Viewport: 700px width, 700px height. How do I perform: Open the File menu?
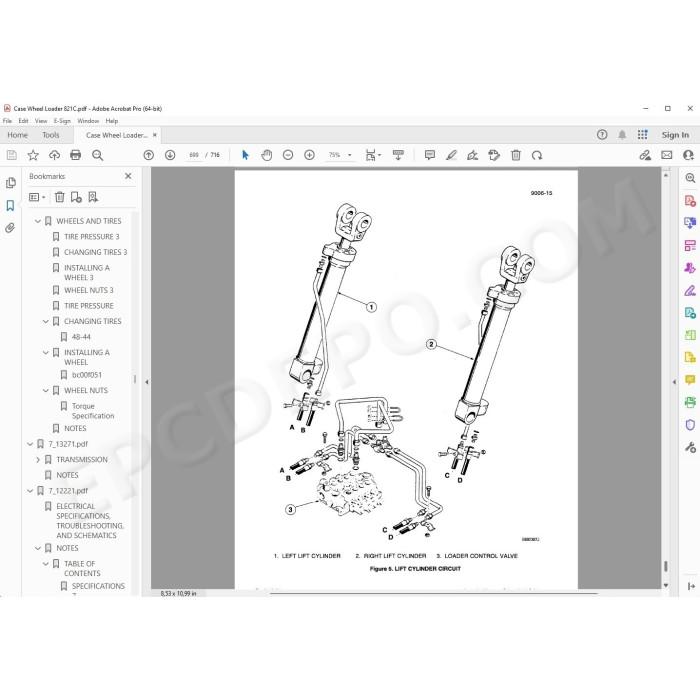7,121
